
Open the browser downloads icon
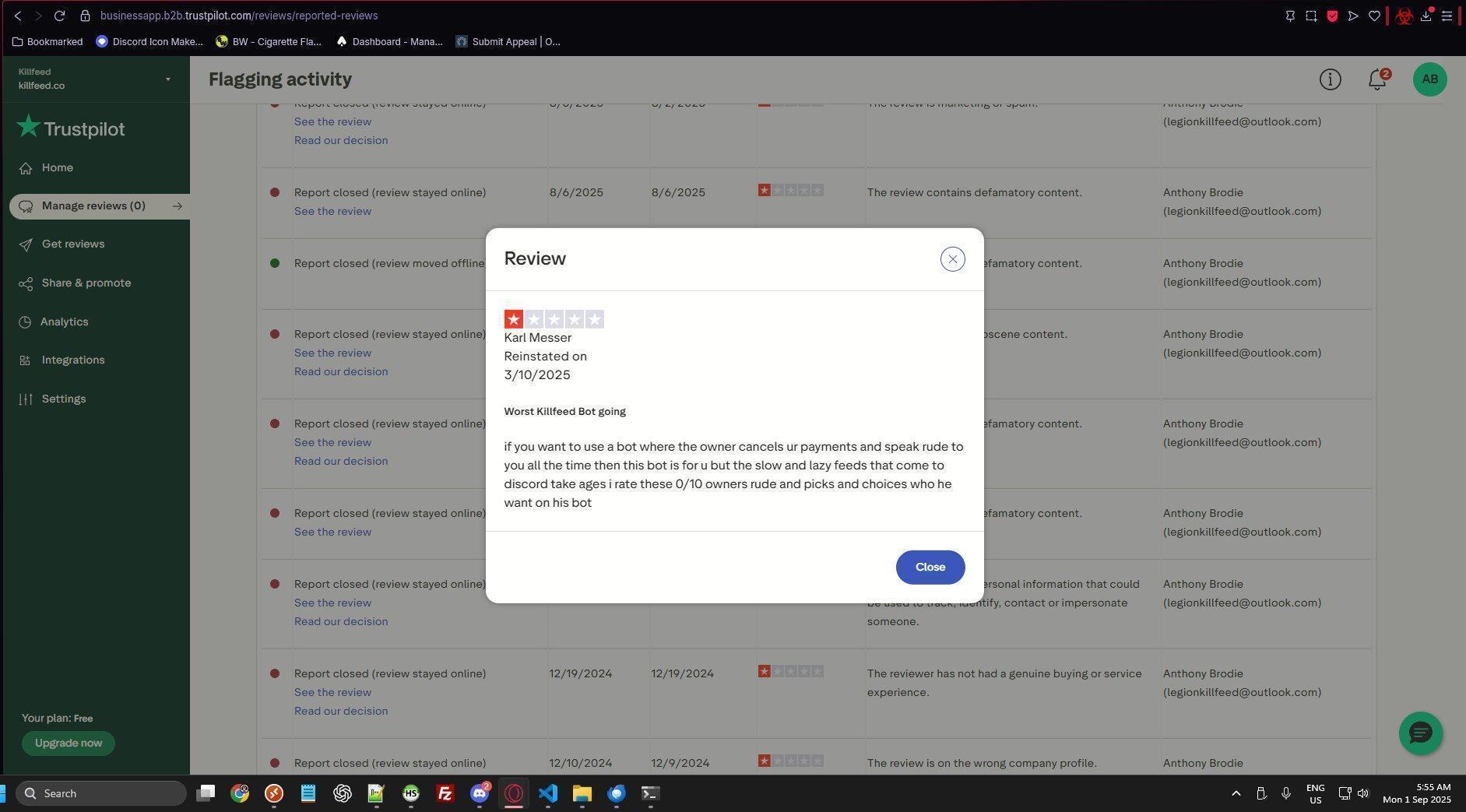click(1426, 16)
